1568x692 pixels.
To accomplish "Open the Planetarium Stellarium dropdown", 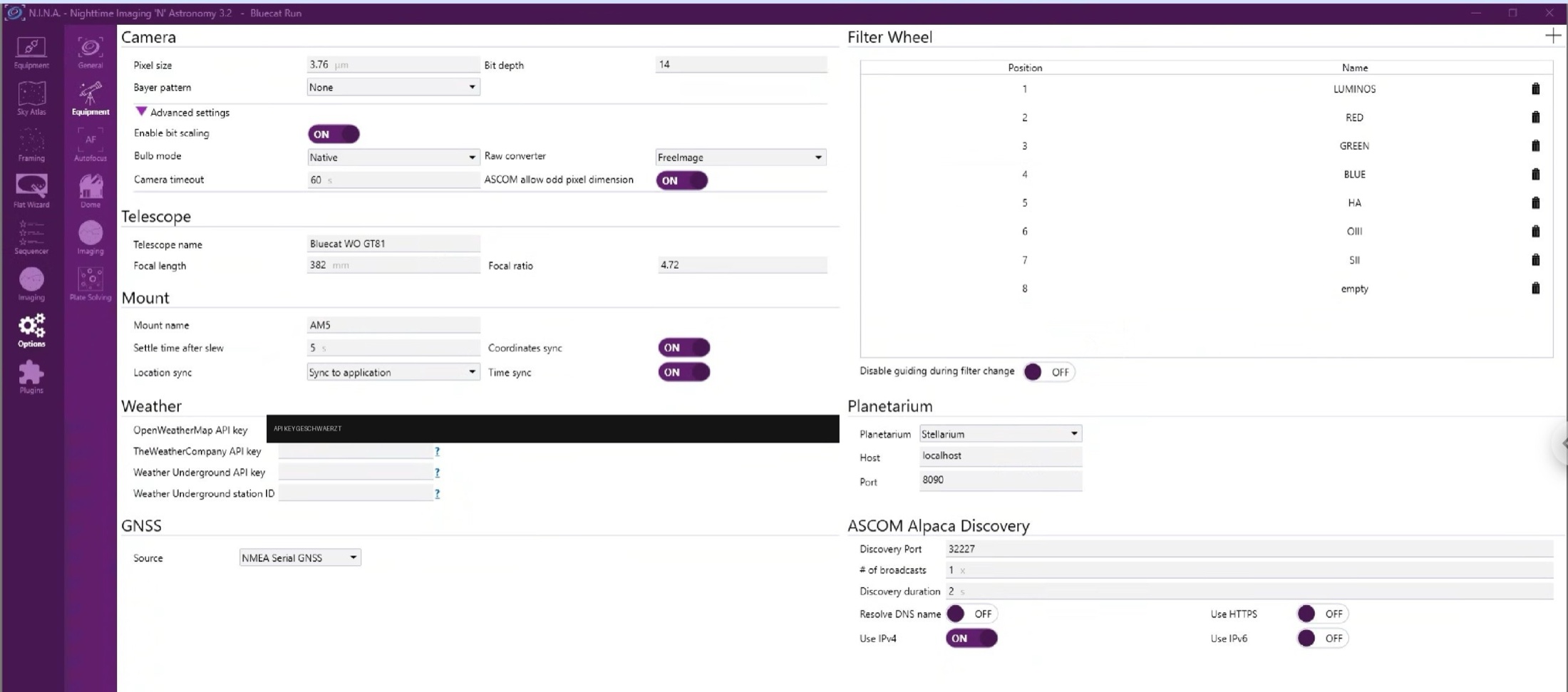I will coord(1001,434).
